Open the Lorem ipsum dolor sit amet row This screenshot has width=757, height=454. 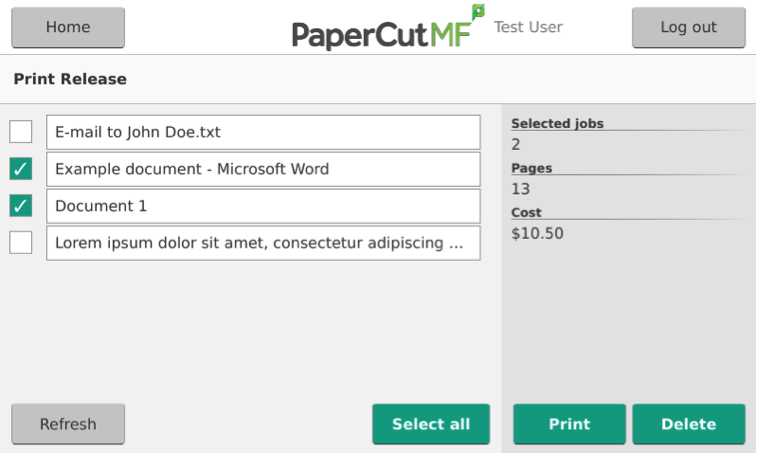[263, 243]
